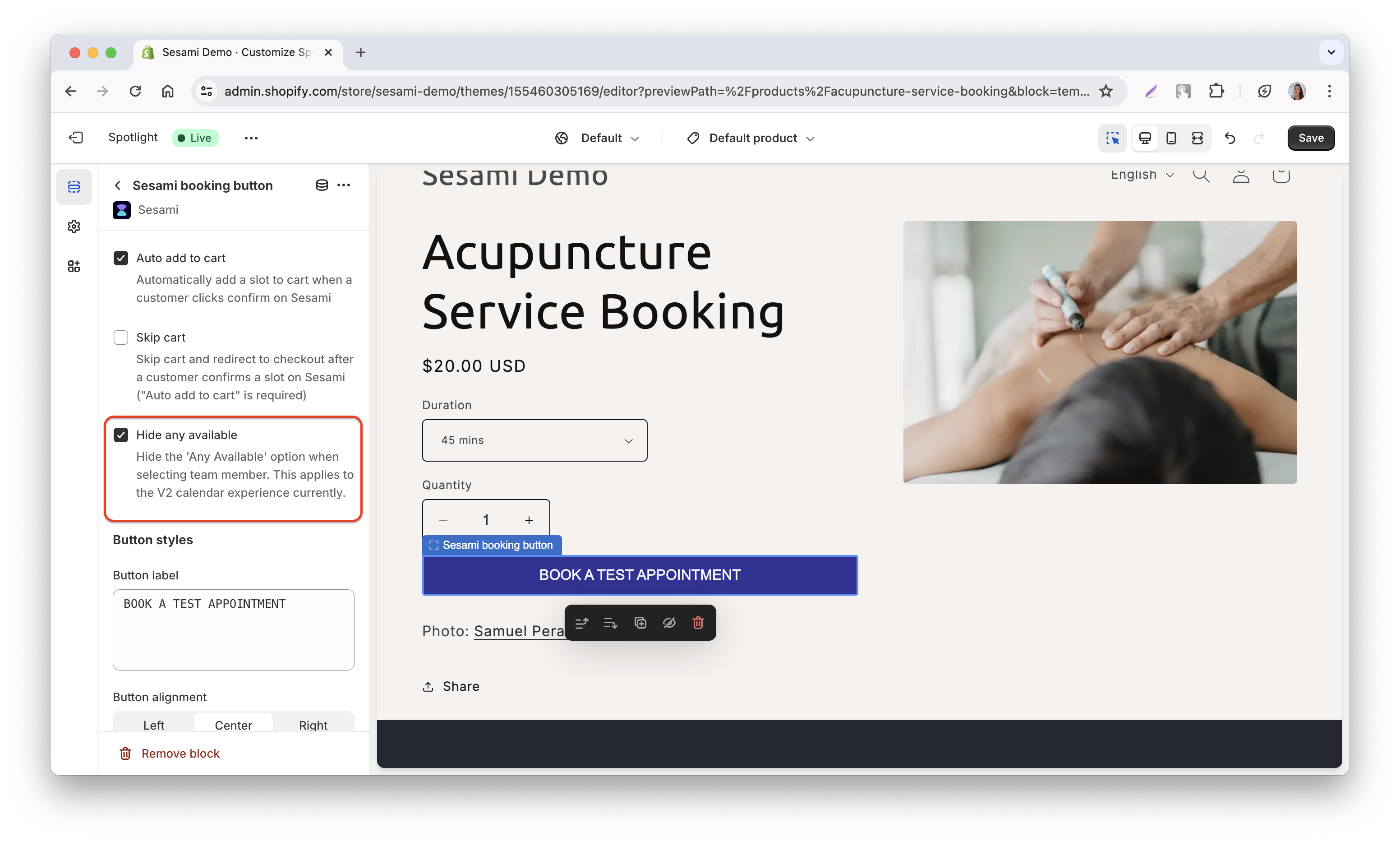Expand Chrome tab search chevron

[1331, 52]
